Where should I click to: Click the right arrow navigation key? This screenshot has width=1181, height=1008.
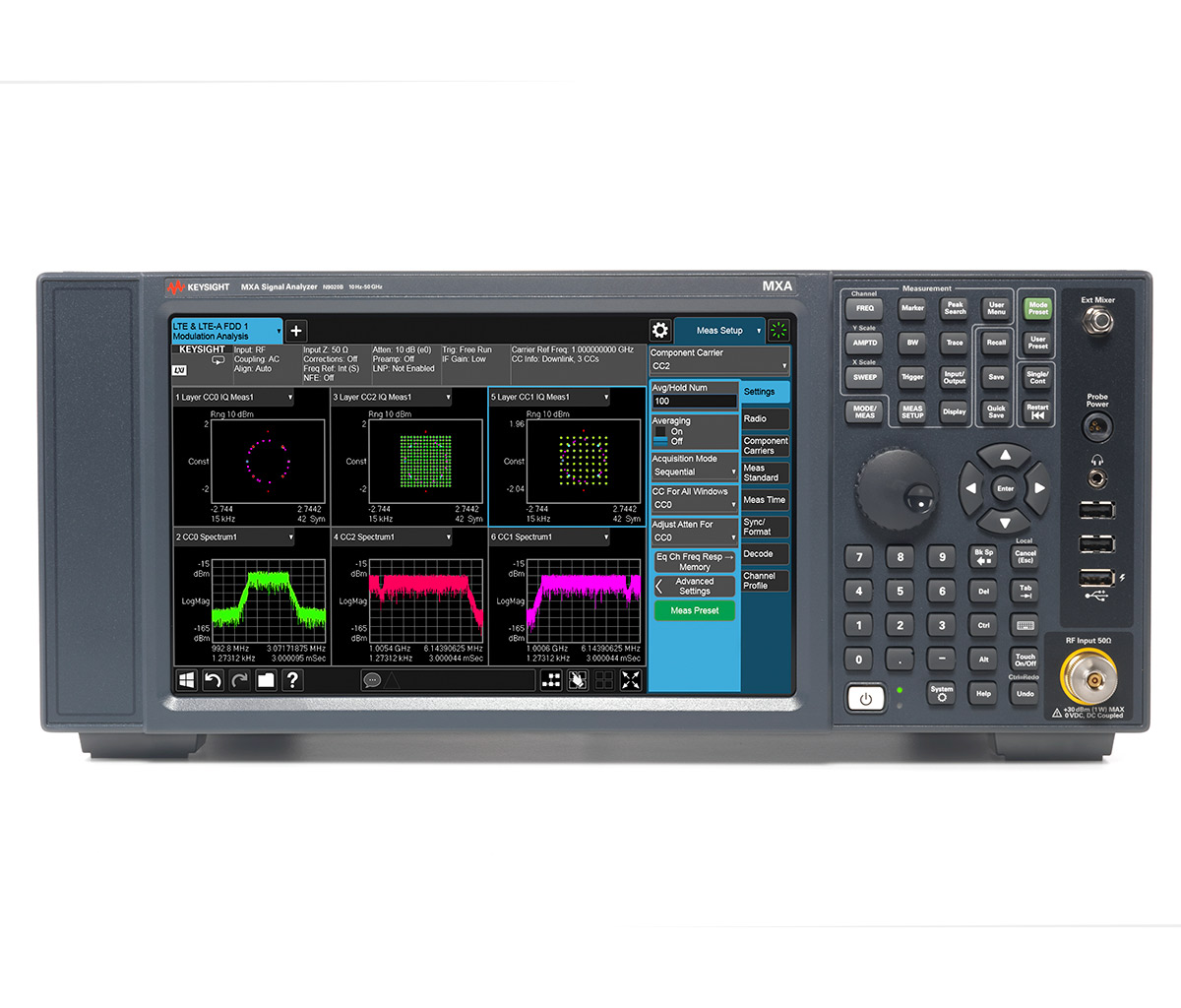1039,488
